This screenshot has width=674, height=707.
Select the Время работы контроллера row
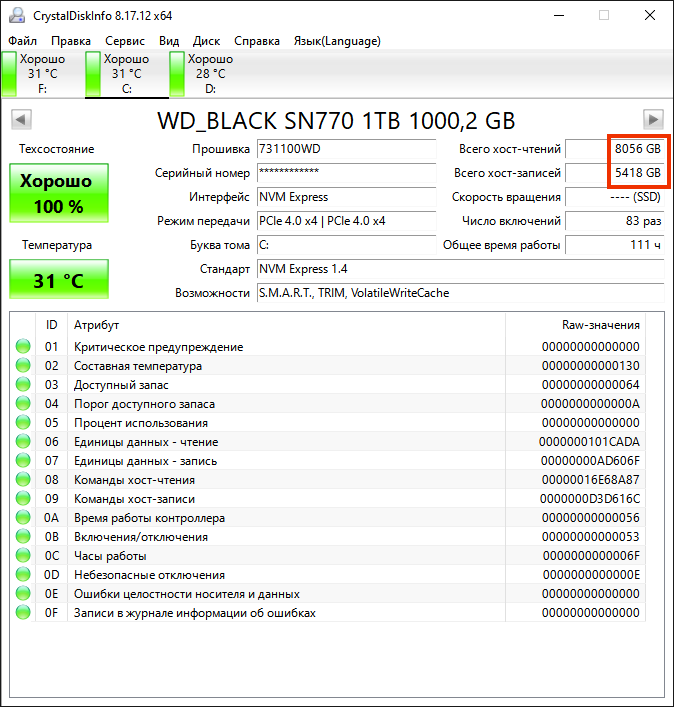click(x=328, y=517)
